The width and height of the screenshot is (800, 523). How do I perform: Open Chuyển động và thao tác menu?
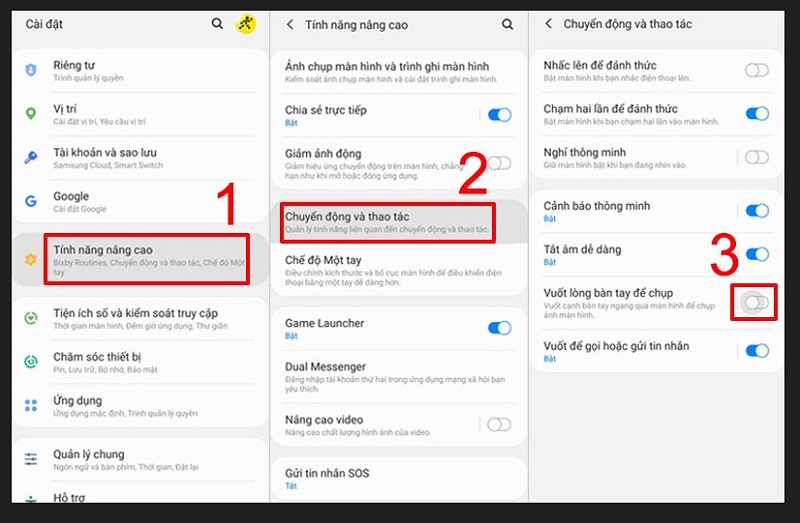[x=387, y=222]
